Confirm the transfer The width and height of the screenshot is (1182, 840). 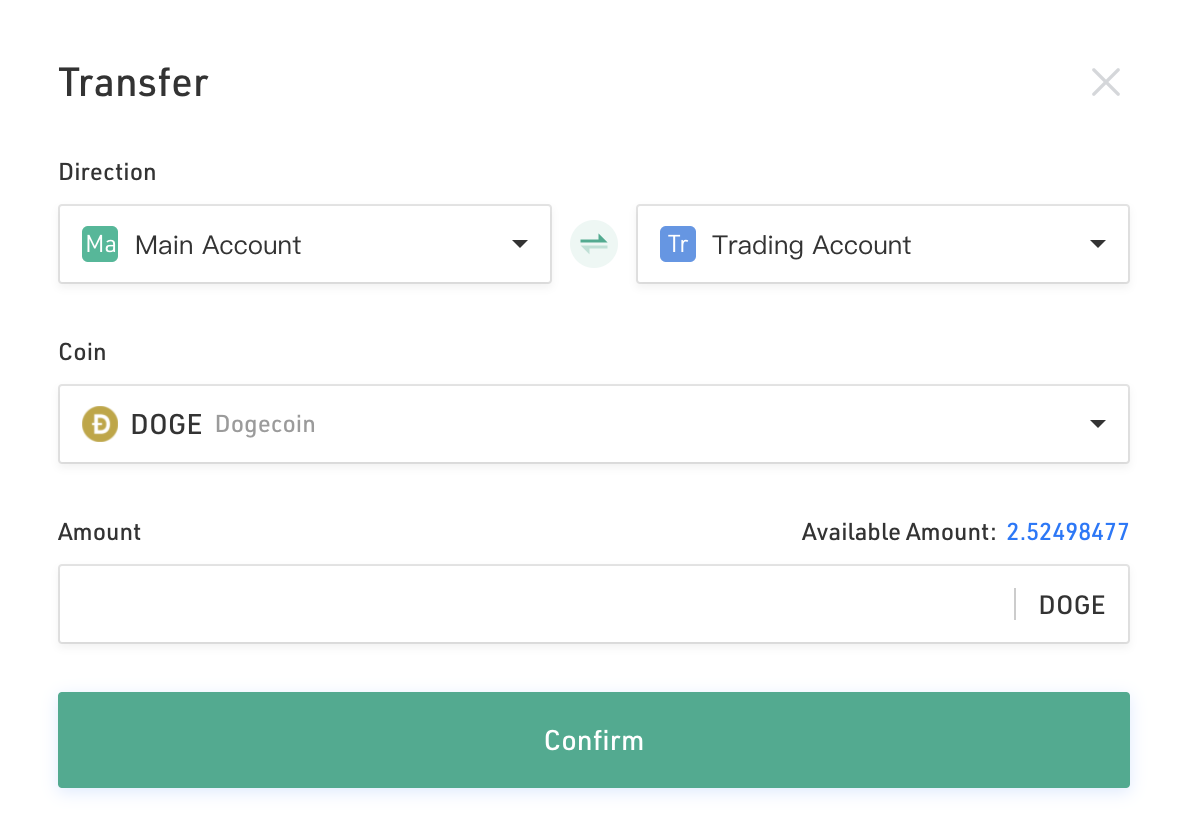594,740
